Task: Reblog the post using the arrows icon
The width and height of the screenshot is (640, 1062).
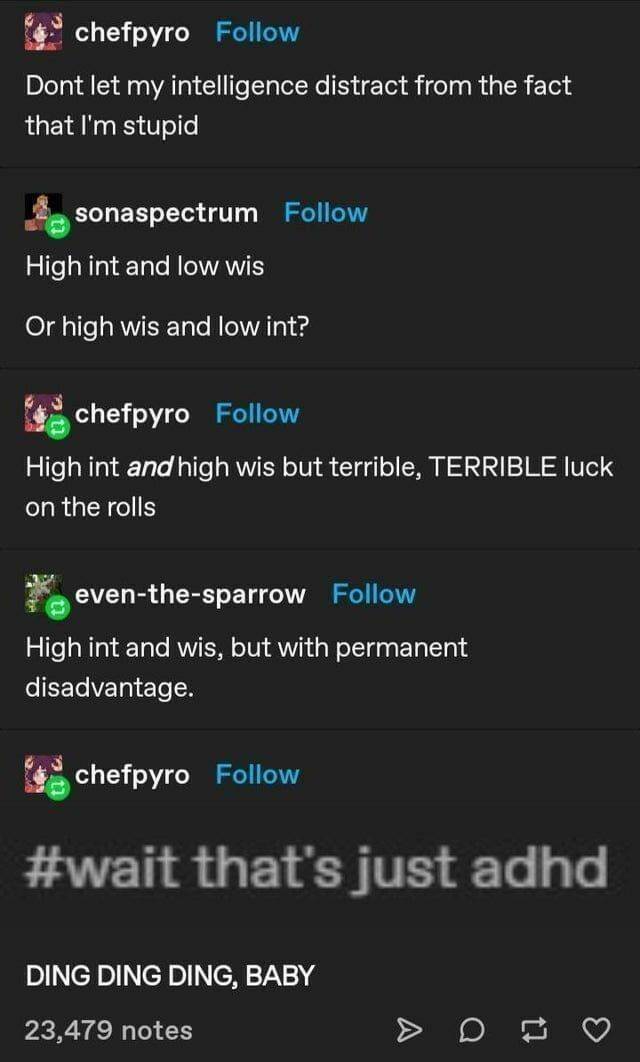Action: click(x=534, y=1029)
